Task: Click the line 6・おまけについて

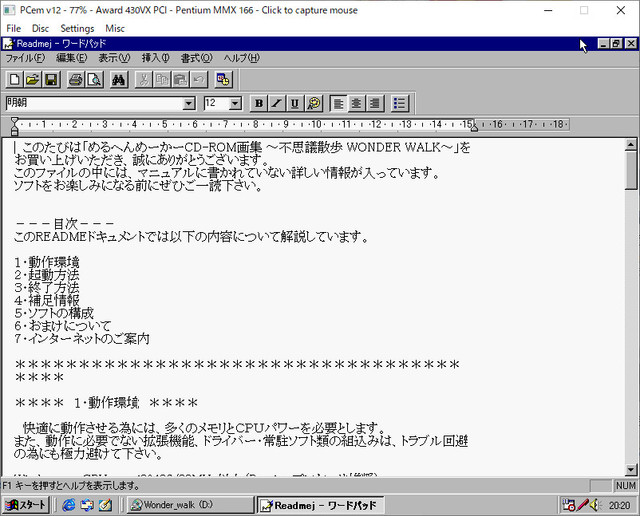Action: click(x=62, y=326)
